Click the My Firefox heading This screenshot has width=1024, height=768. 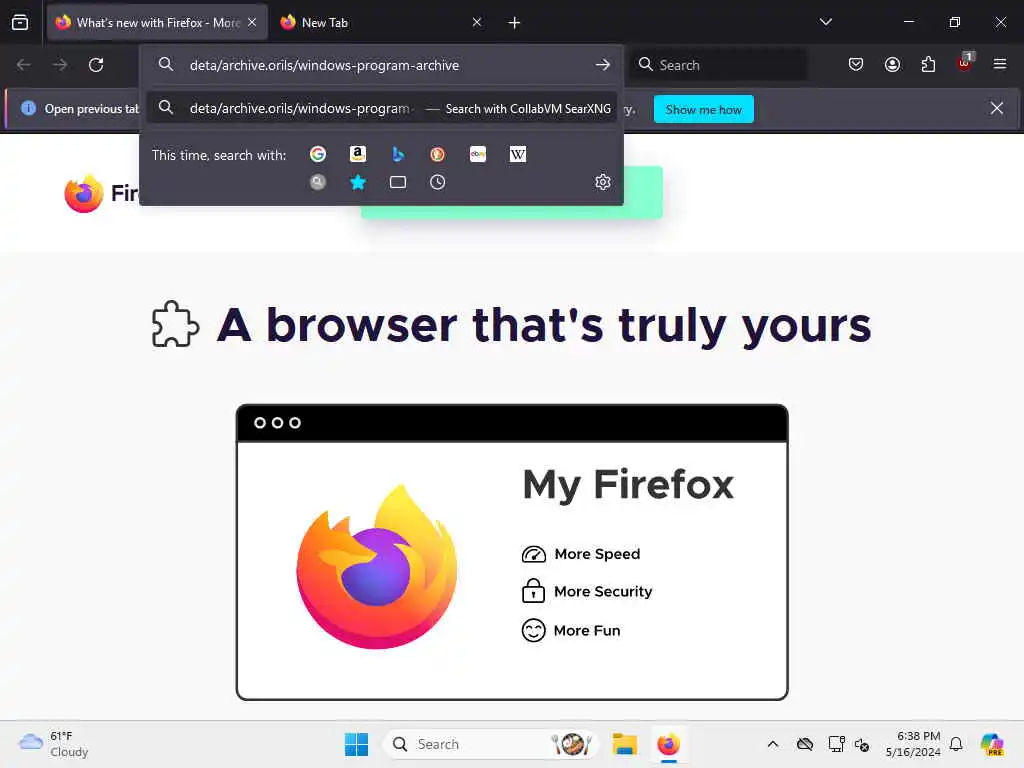point(628,485)
